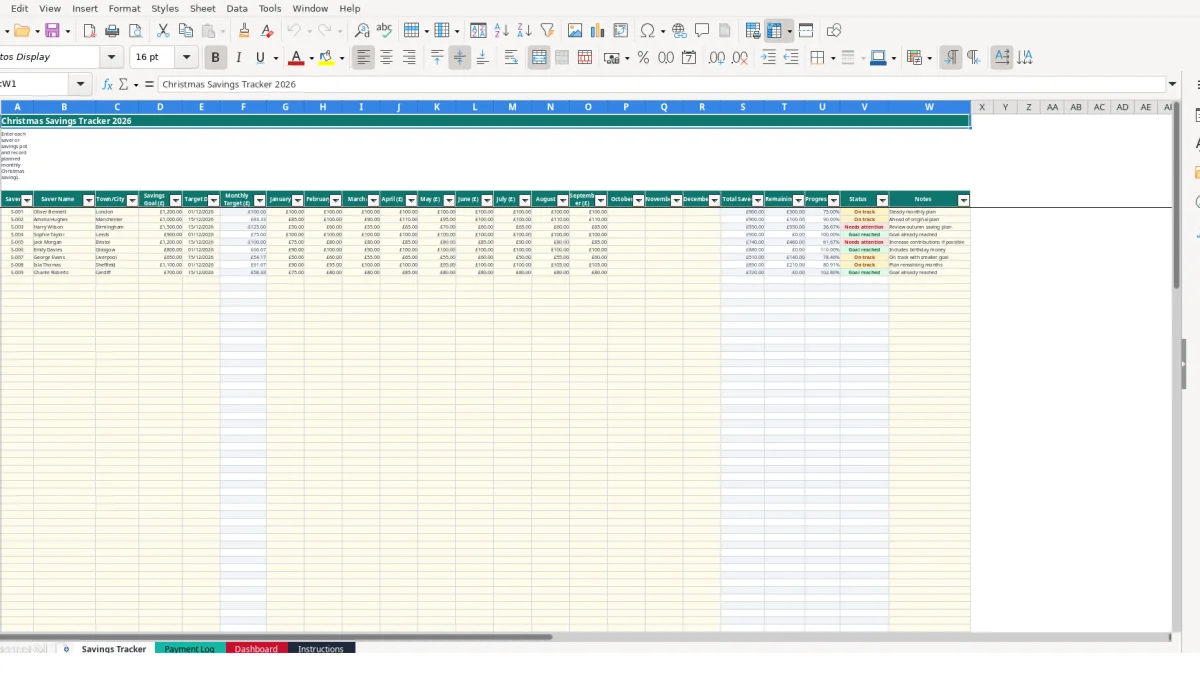The height and width of the screenshot is (675, 1200).
Task: Increase indent icon
Action: [768, 58]
